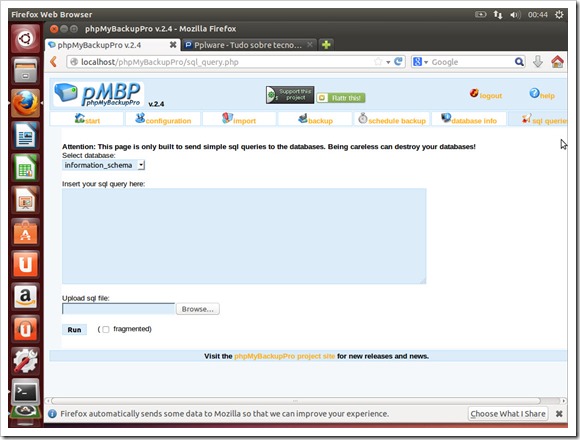Switch to Pplware browser tab

point(249,45)
